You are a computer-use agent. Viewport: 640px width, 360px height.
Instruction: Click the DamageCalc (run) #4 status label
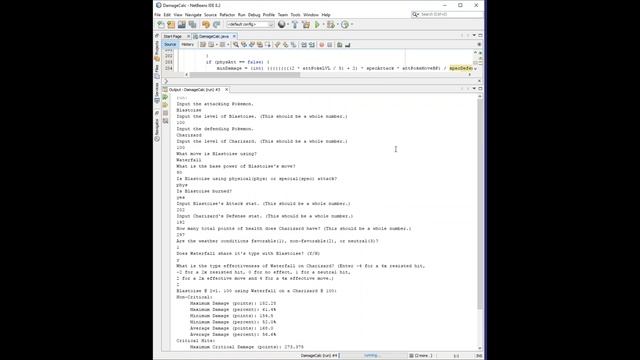coord(319,356)
